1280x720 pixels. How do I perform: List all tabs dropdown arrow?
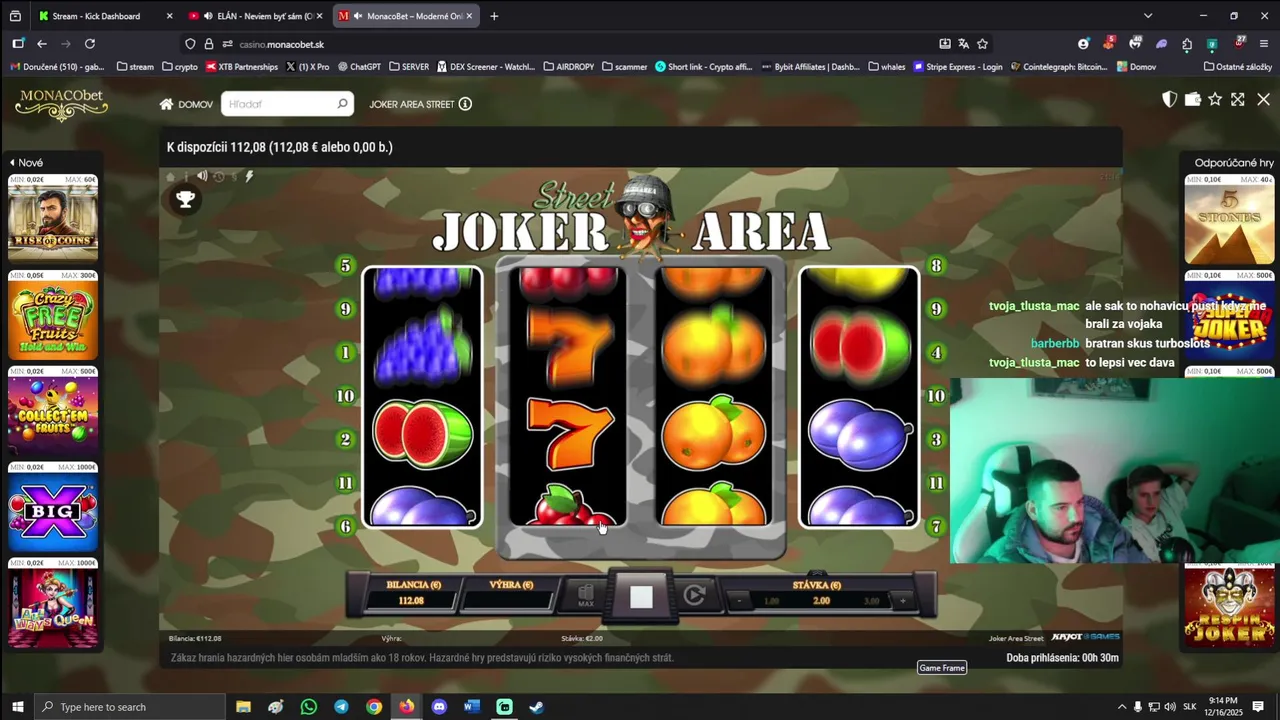(1148, 16)
